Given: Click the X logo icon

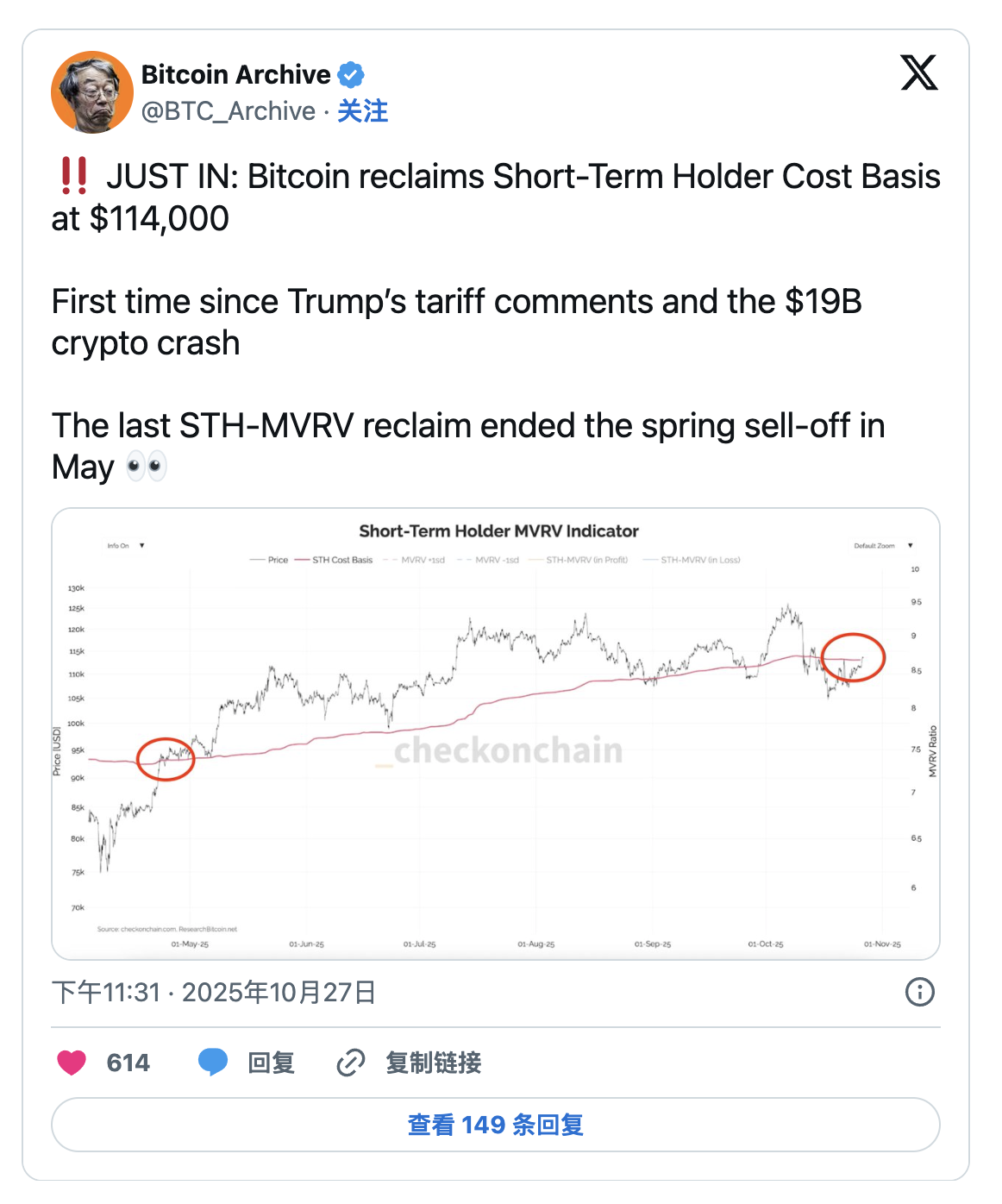Looking at the screenshot, I should tap(918, 72).
